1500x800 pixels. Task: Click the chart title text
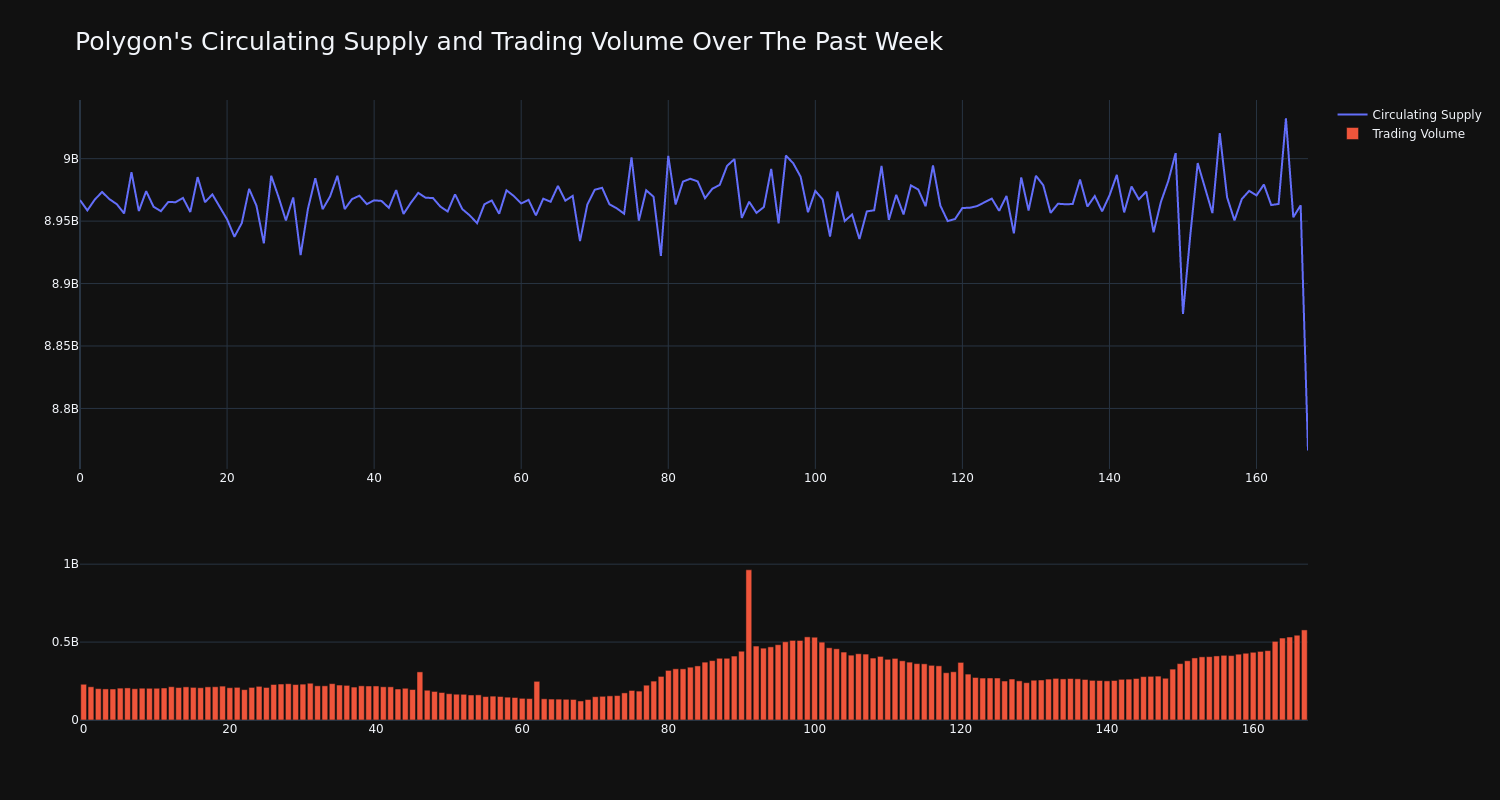(x=508, y=42)
